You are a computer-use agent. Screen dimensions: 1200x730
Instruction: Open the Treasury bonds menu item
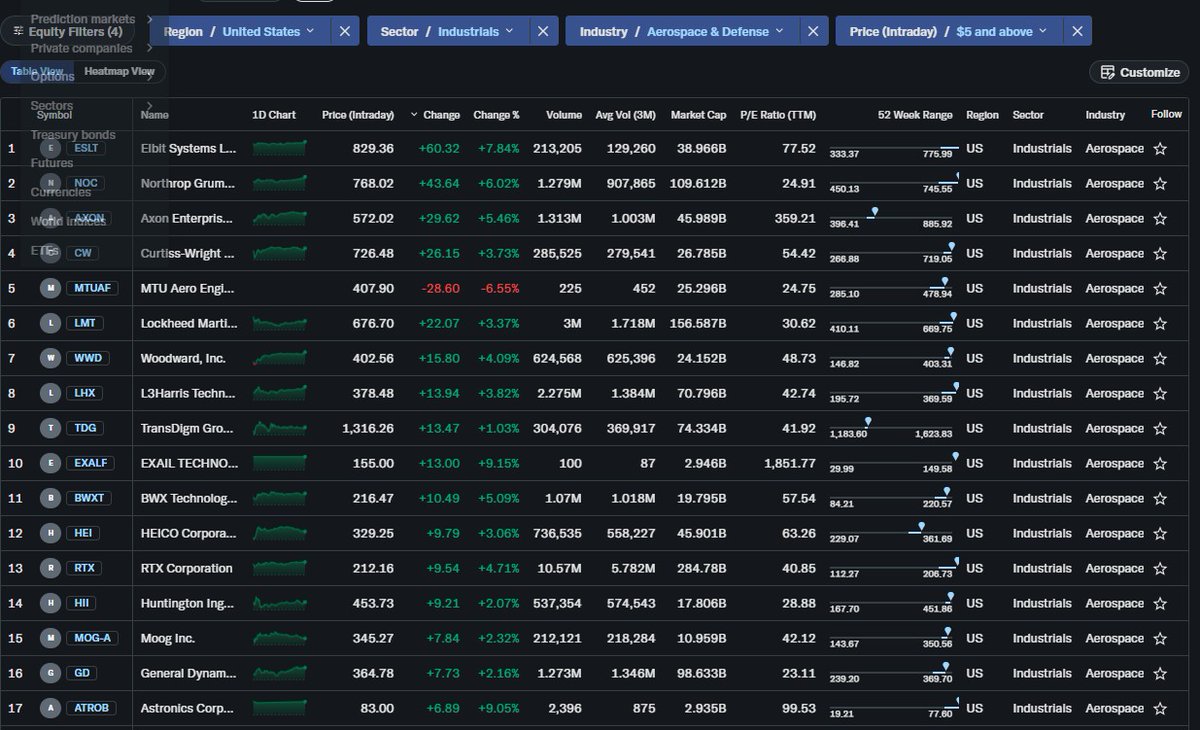pyautogui.click(x=73, y=134)
